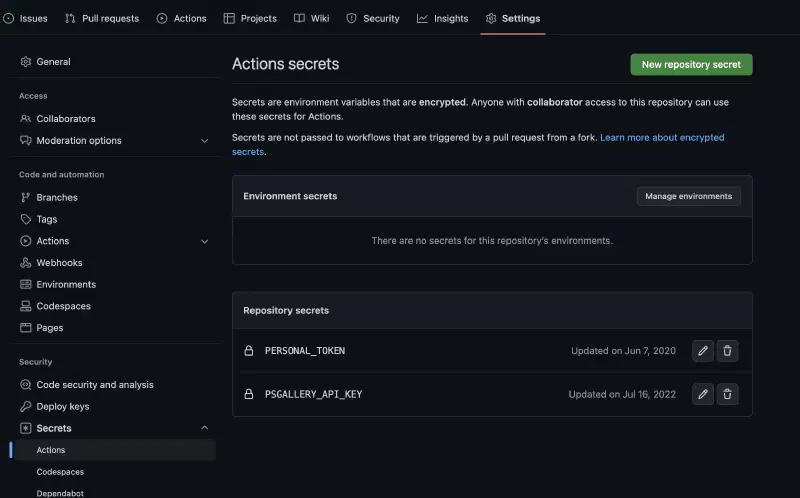
Task: Switch to the Projects tab
Action: click(251, 18)
